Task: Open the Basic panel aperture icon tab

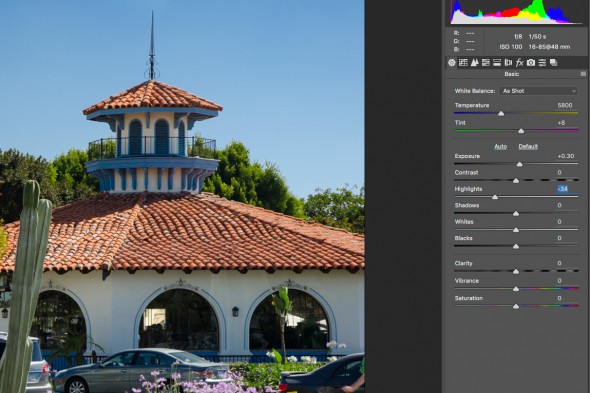Action: coord(452,62)
